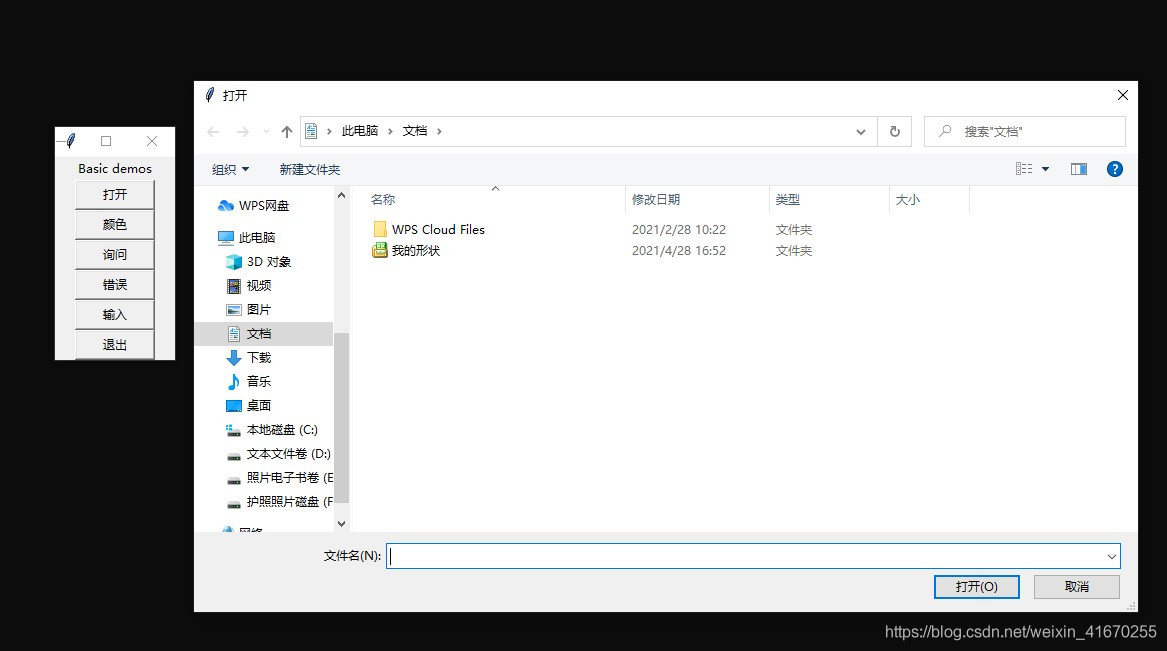Viewport: 1167px width, 651px height.
Task: Click 此电脑 in the breadcrumb path
Action: point(360,131)
